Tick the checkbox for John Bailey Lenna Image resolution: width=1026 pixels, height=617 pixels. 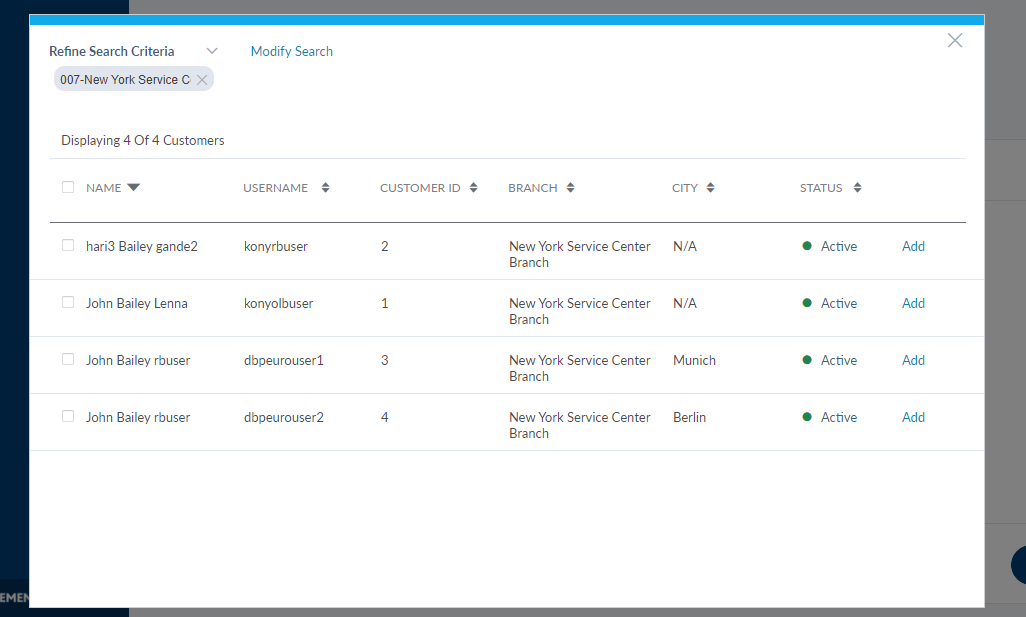click(x=68, y=302)
